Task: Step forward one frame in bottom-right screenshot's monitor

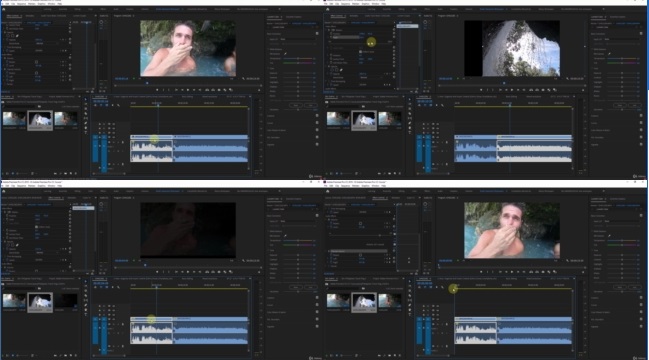Action: [x=518, y=272]
